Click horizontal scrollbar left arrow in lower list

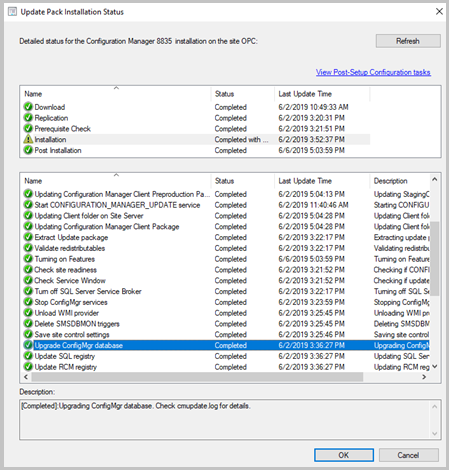coord(26,377)
